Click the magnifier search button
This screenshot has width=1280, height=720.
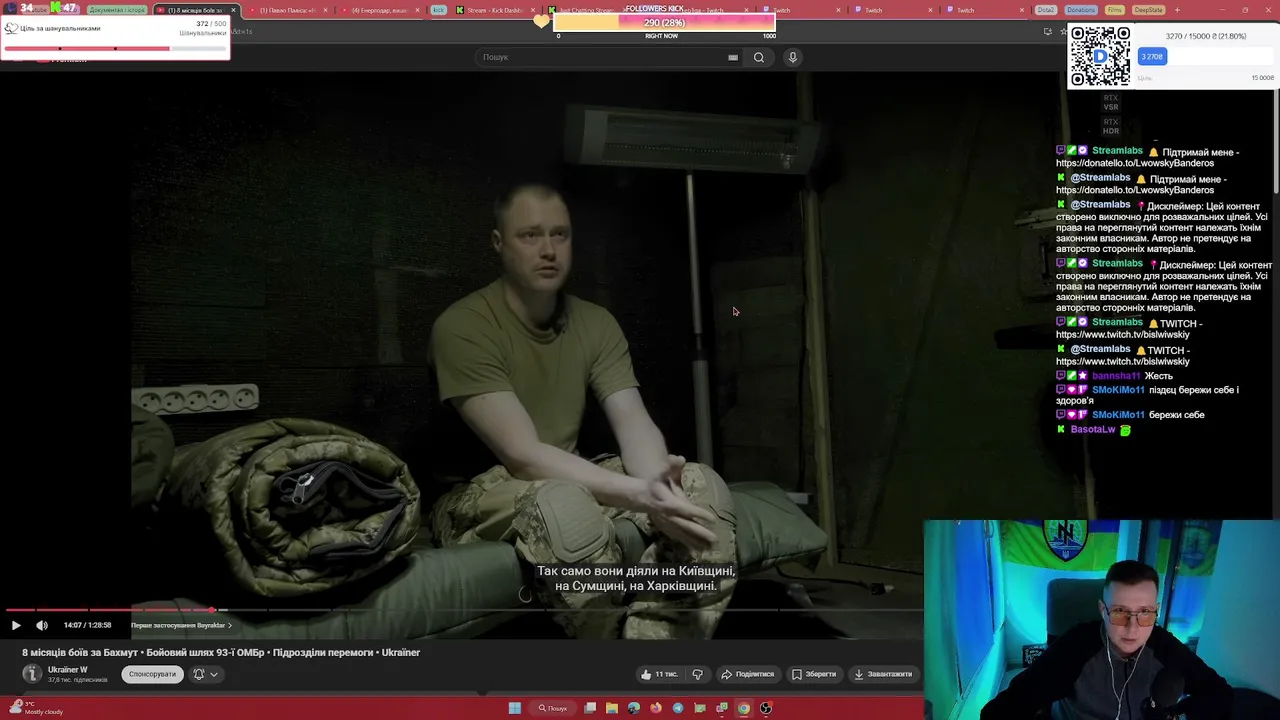pos(759,57)
